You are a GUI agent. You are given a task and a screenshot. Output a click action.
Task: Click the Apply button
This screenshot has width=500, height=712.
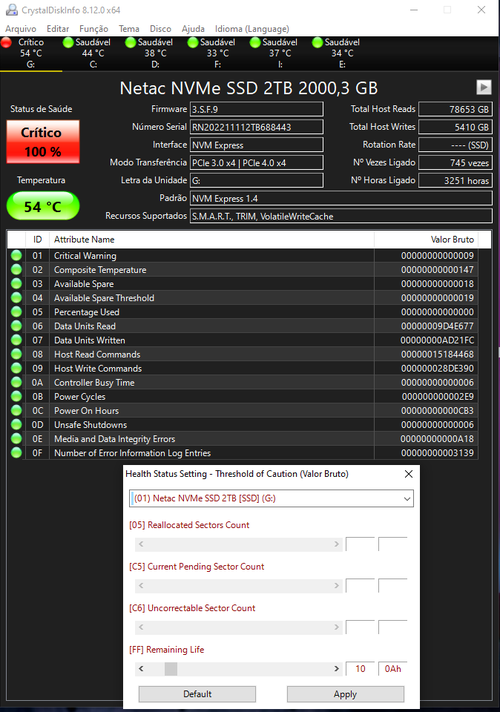point(345,694)
